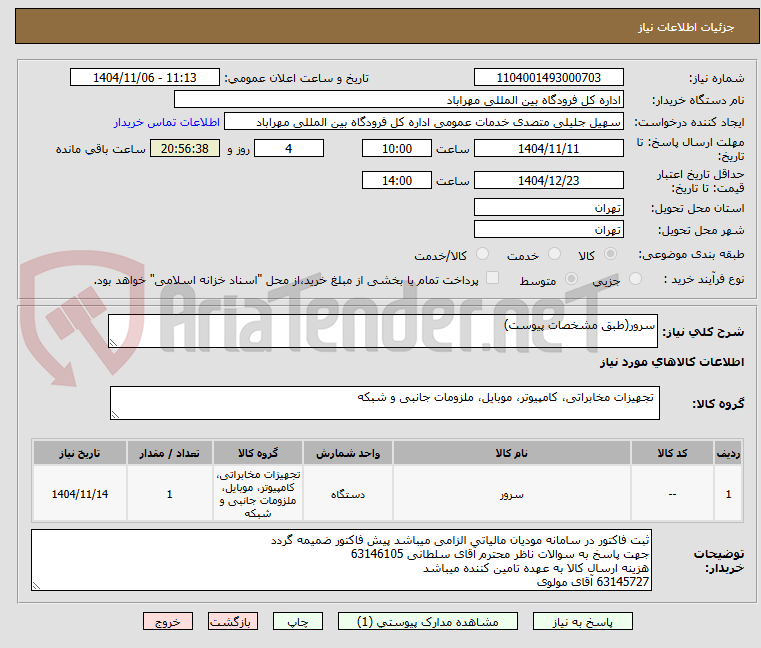The image size is (761, 648).
Task: Click the گروه کالا table column header
Action: pyautogui.click(x=258, y=453)
